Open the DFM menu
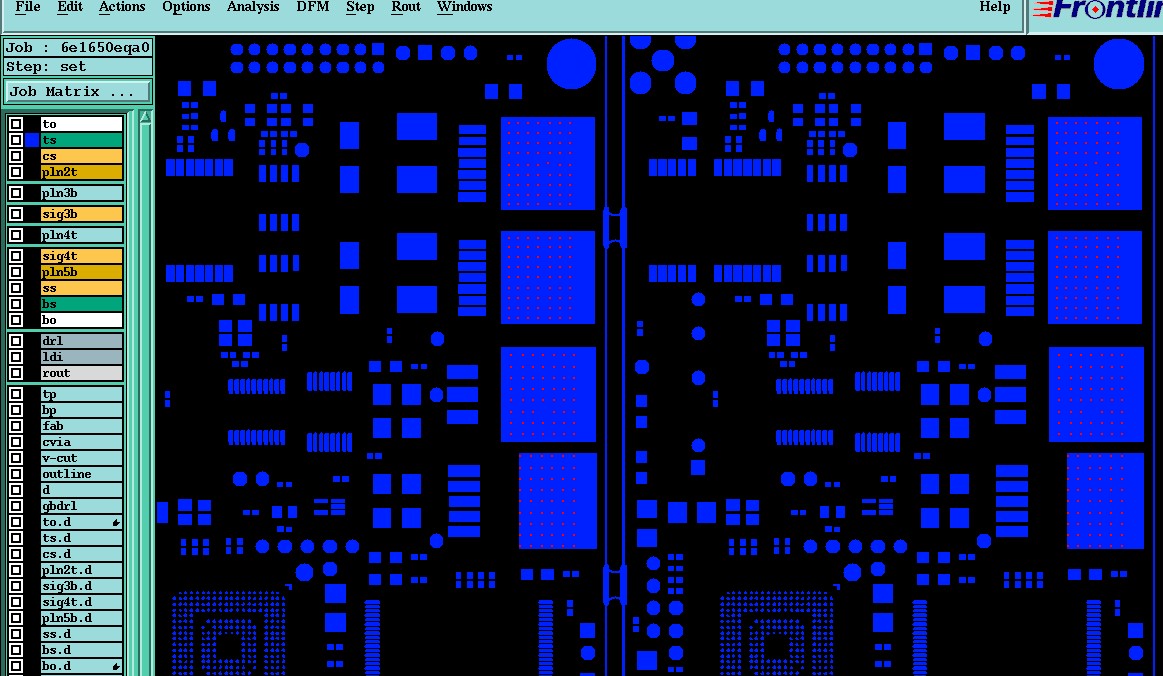 (313, 7)
